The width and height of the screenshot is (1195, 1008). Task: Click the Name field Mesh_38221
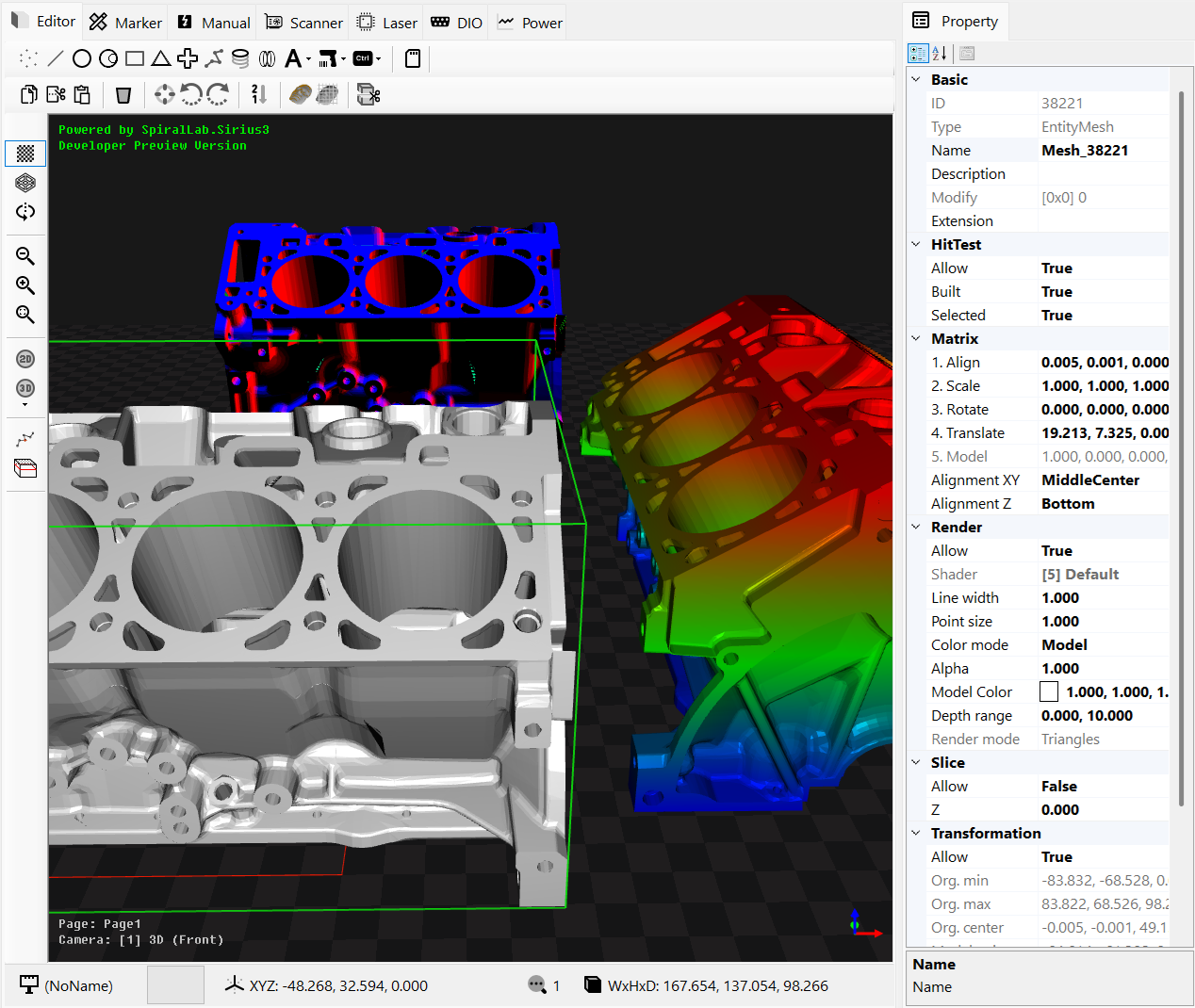click(x=1085, y=151)
